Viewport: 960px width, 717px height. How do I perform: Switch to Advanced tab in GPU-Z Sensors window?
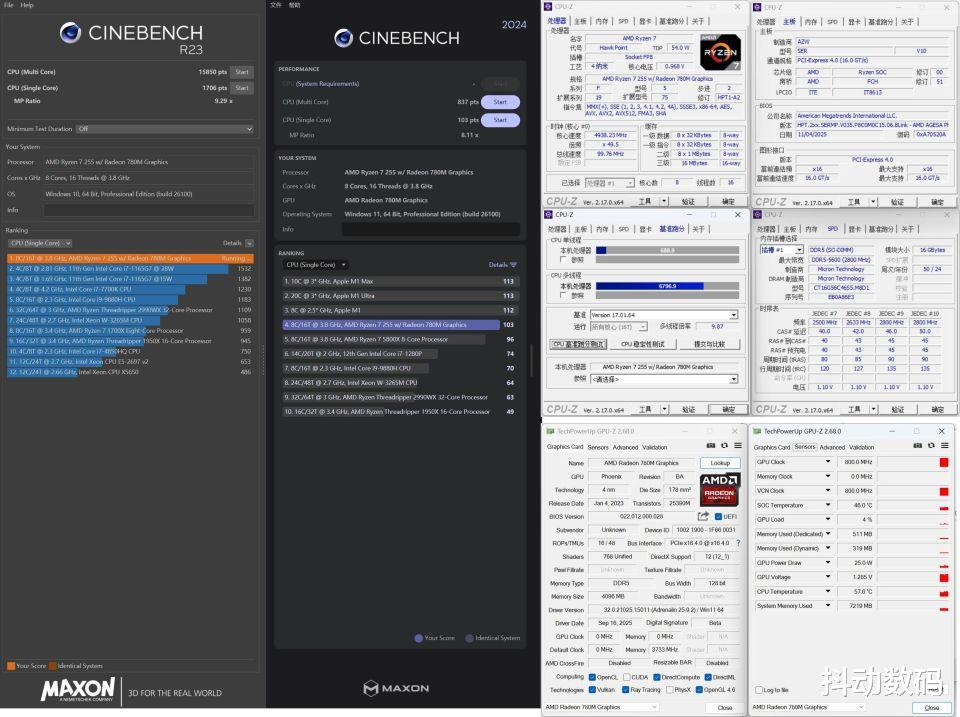831,448
